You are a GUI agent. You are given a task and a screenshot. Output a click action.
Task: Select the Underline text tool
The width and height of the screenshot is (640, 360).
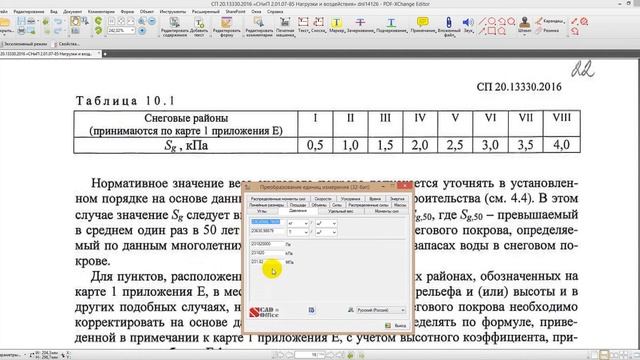[x=391, y=25]
